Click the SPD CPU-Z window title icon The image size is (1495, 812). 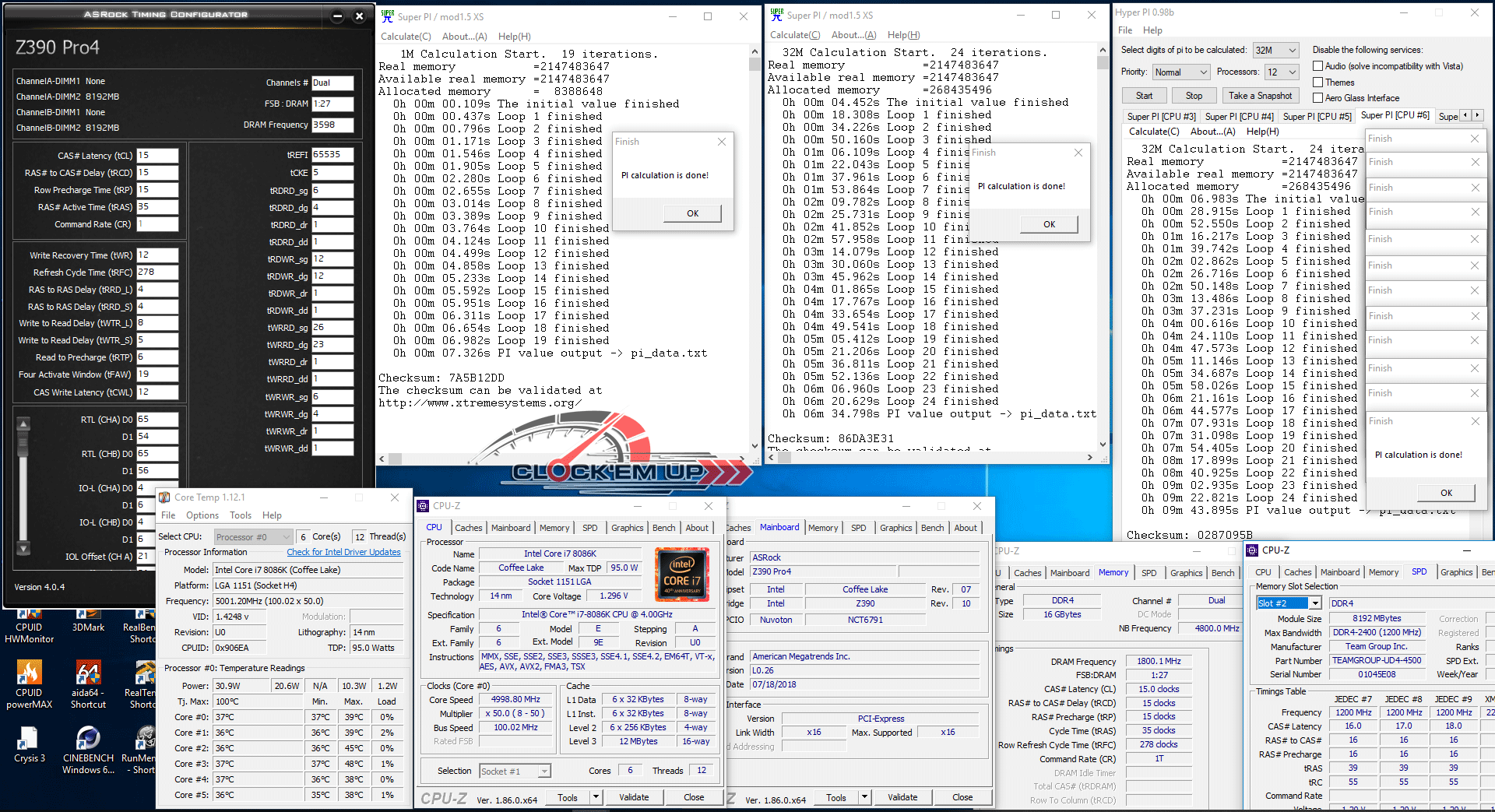pyautogui.click(x=1253, y=550)
